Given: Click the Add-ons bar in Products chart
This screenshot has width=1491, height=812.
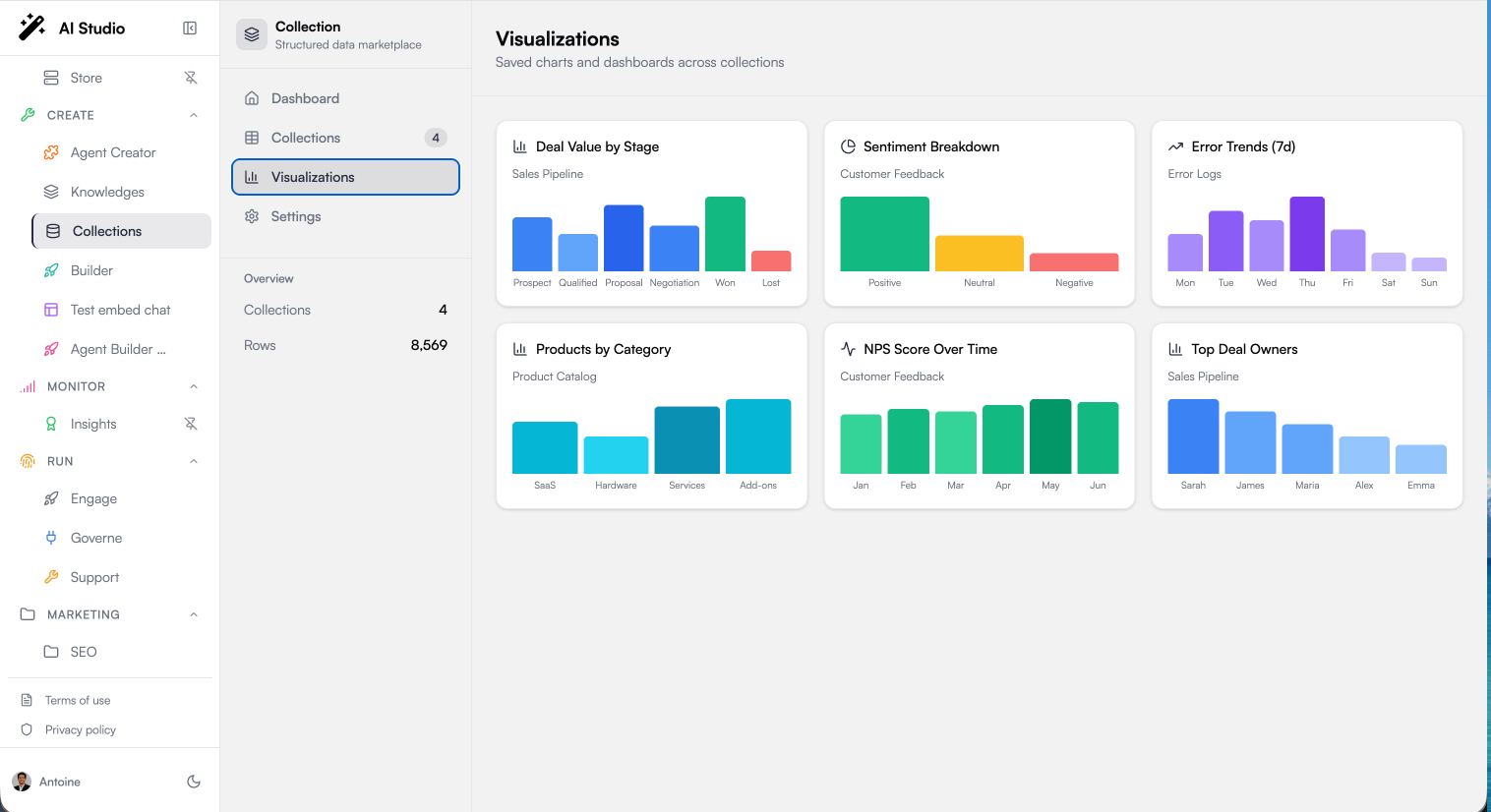Looking at the screenshot, I should click(758, 436).
